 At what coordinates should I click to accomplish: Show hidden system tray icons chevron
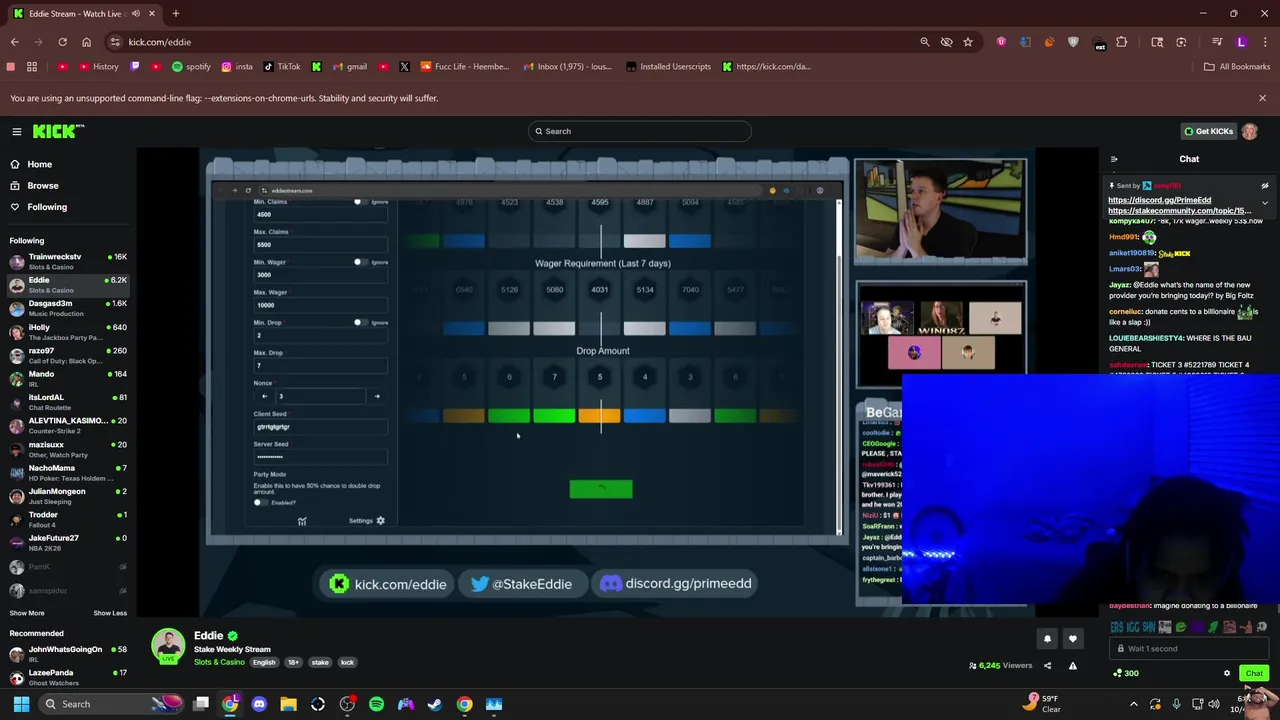coord(1134,704)
